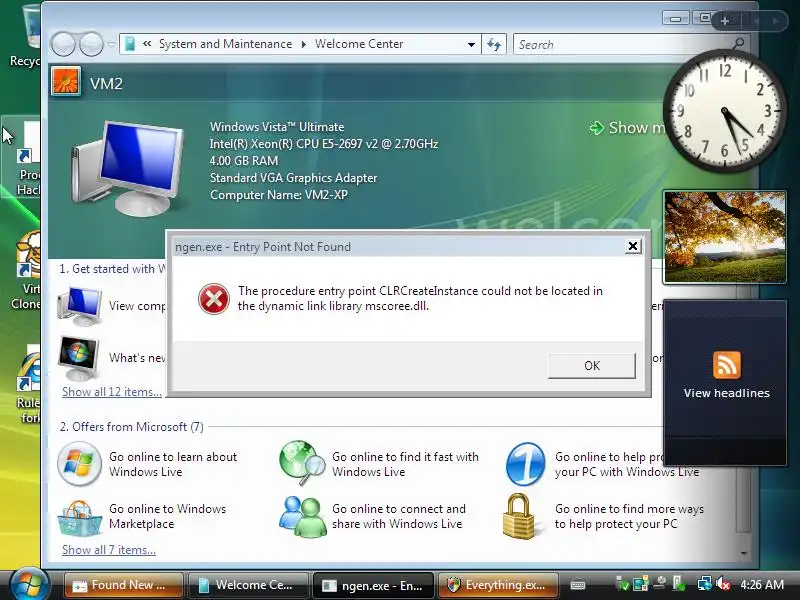Click the sidebar analog clock gadget
The height and width of the screenshot is (600, 800).
pyautogui.click(x=724, y=110)
